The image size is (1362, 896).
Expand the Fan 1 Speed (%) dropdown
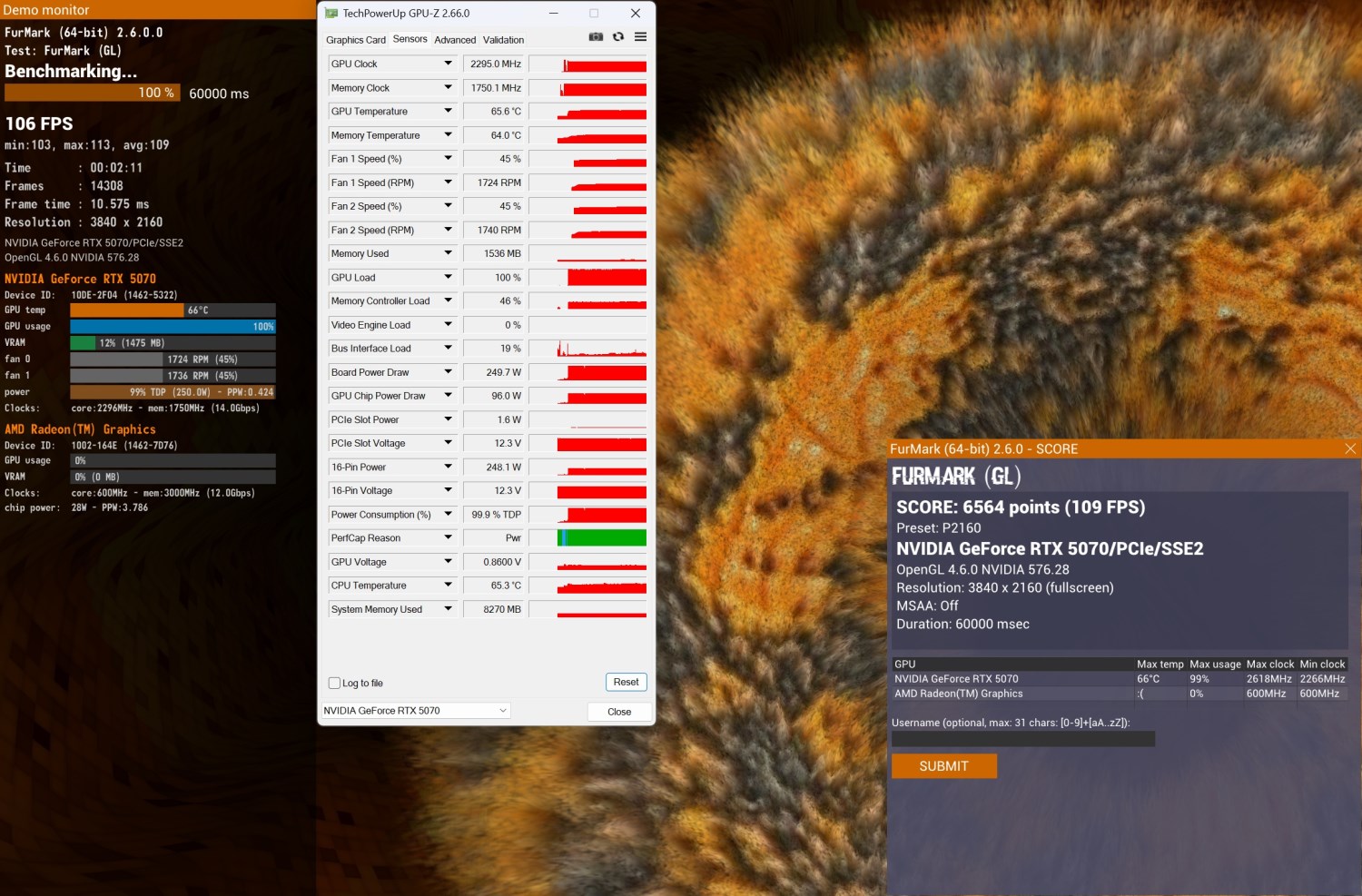(448, 159)
